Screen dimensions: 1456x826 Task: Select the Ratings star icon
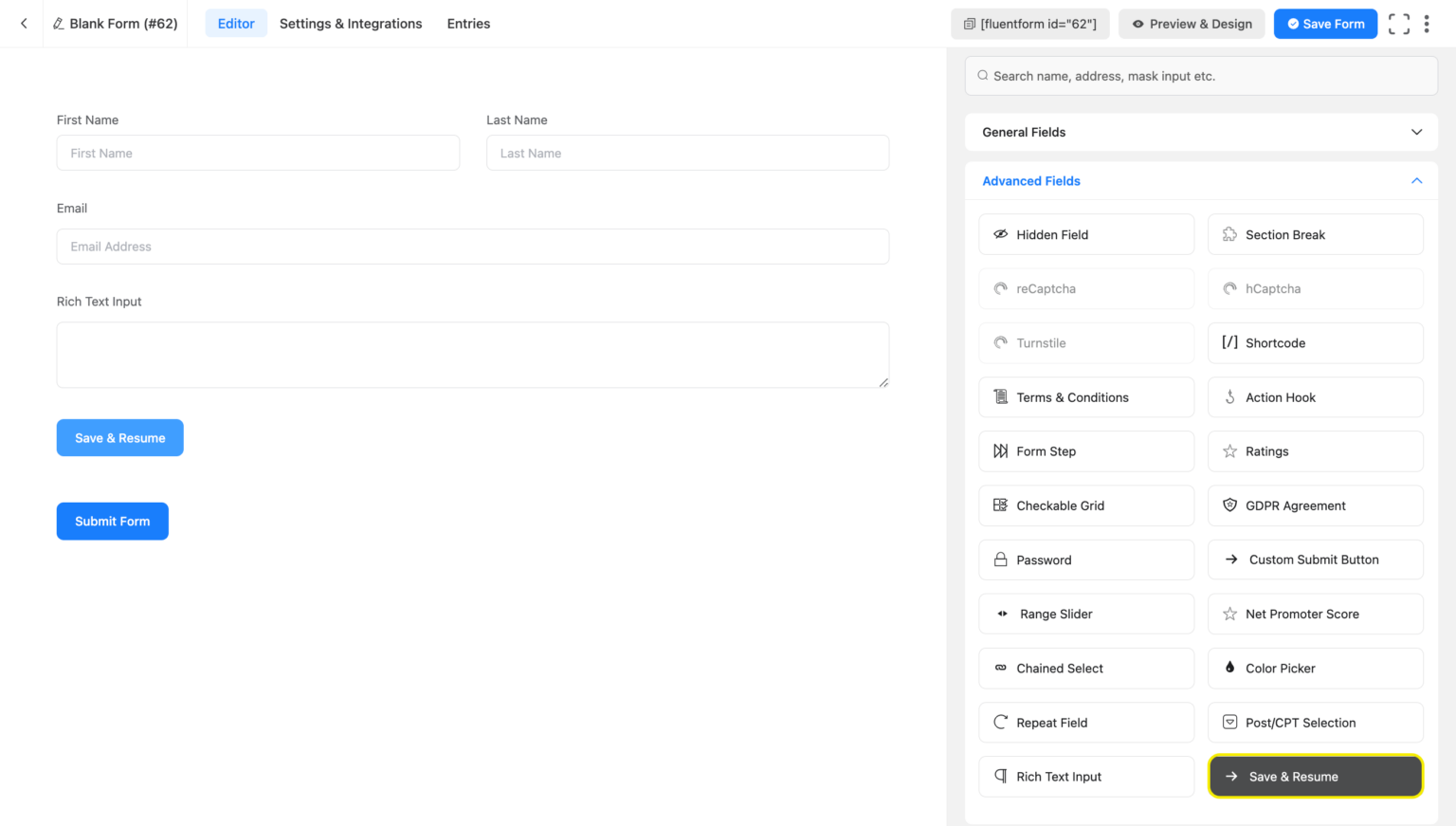click(x=1229, y=451)
